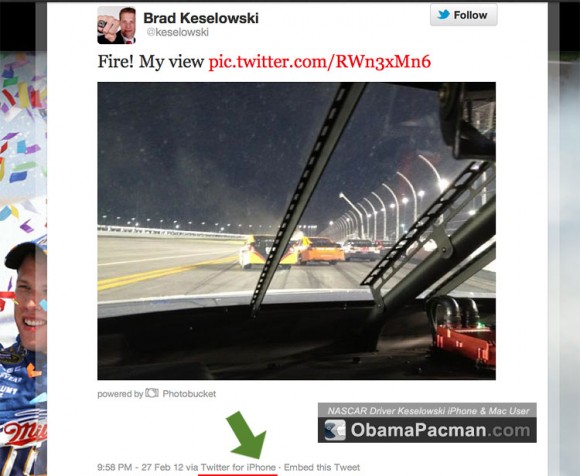580x476 pixels.
Task: Open the Twitter for iPhone link
Action: (x=238, y=467)
